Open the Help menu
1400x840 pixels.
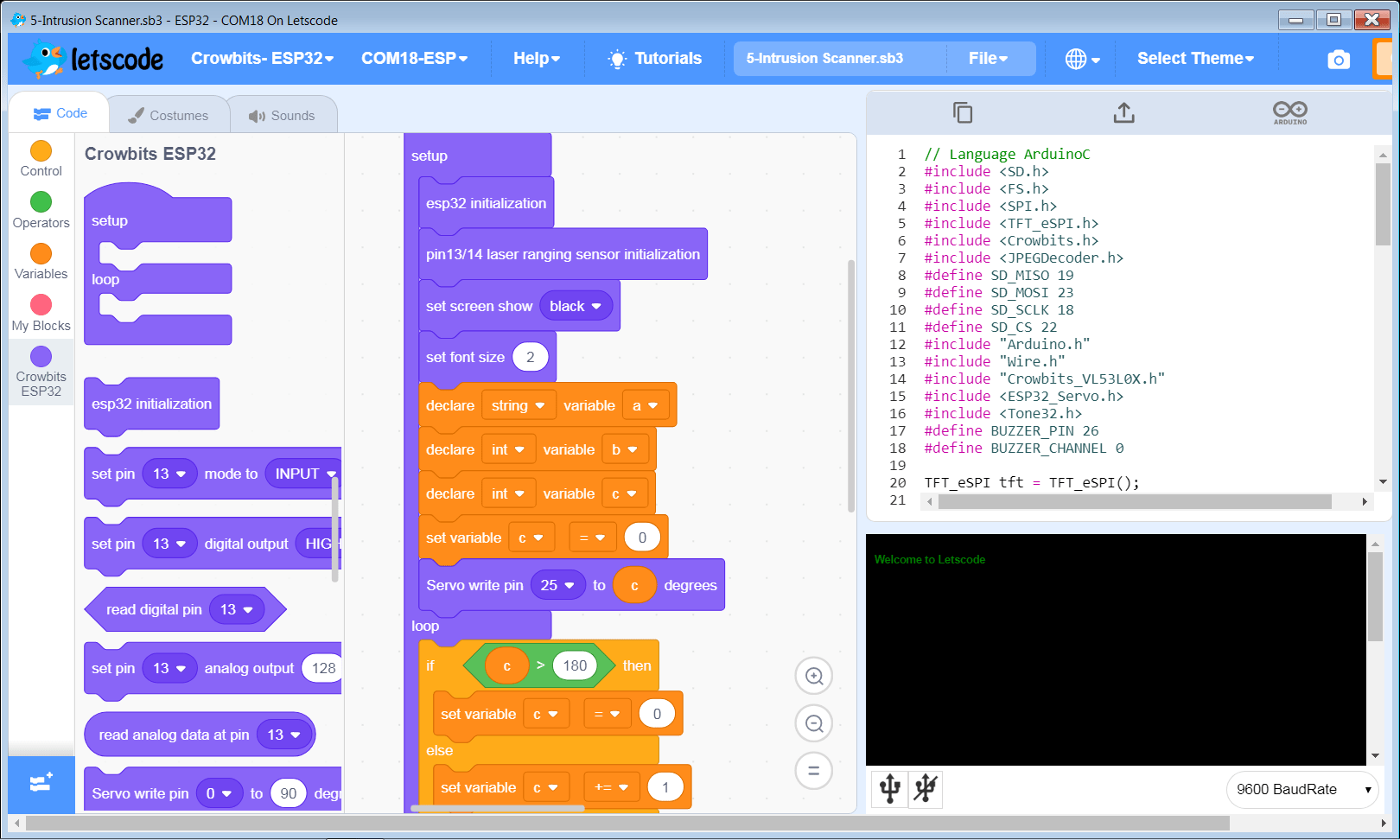537,59
